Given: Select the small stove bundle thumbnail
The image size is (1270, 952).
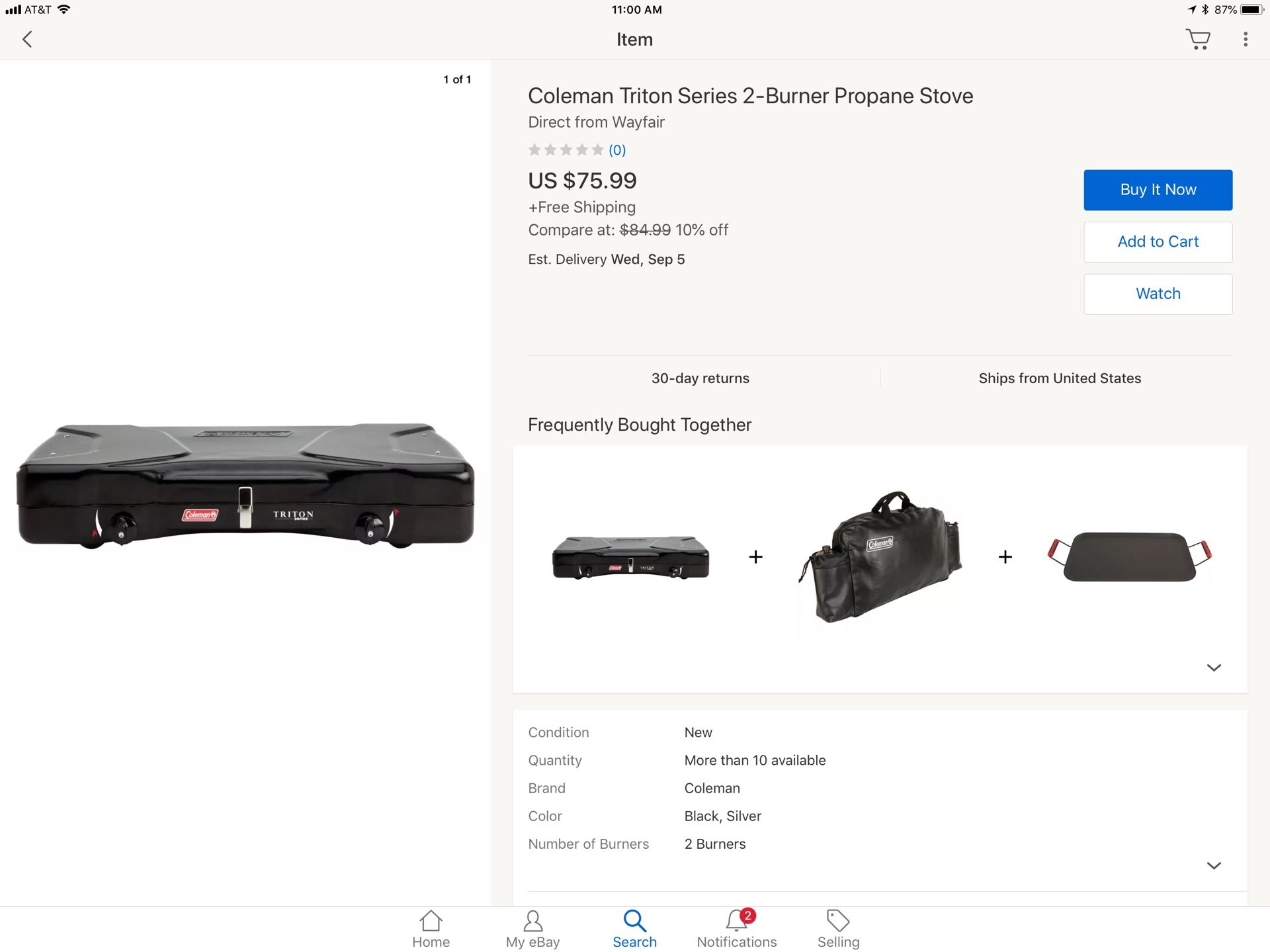Looking at the screenshot, I should [x=630, y=557].
